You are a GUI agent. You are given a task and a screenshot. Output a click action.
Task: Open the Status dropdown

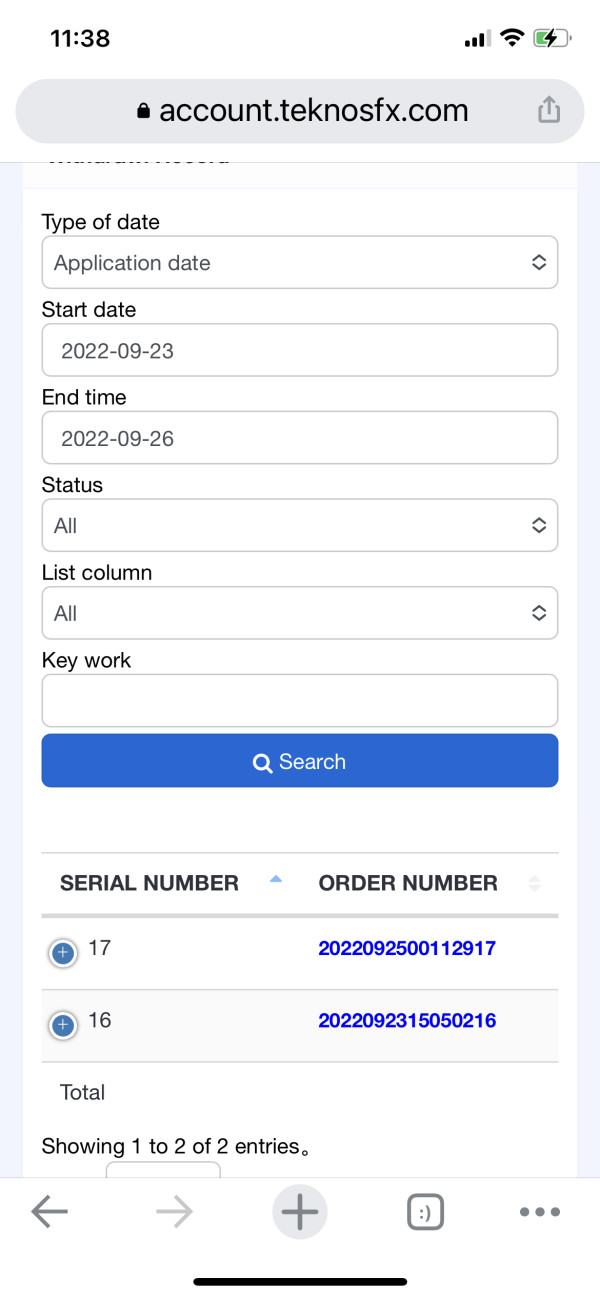[x=299, y=526]
